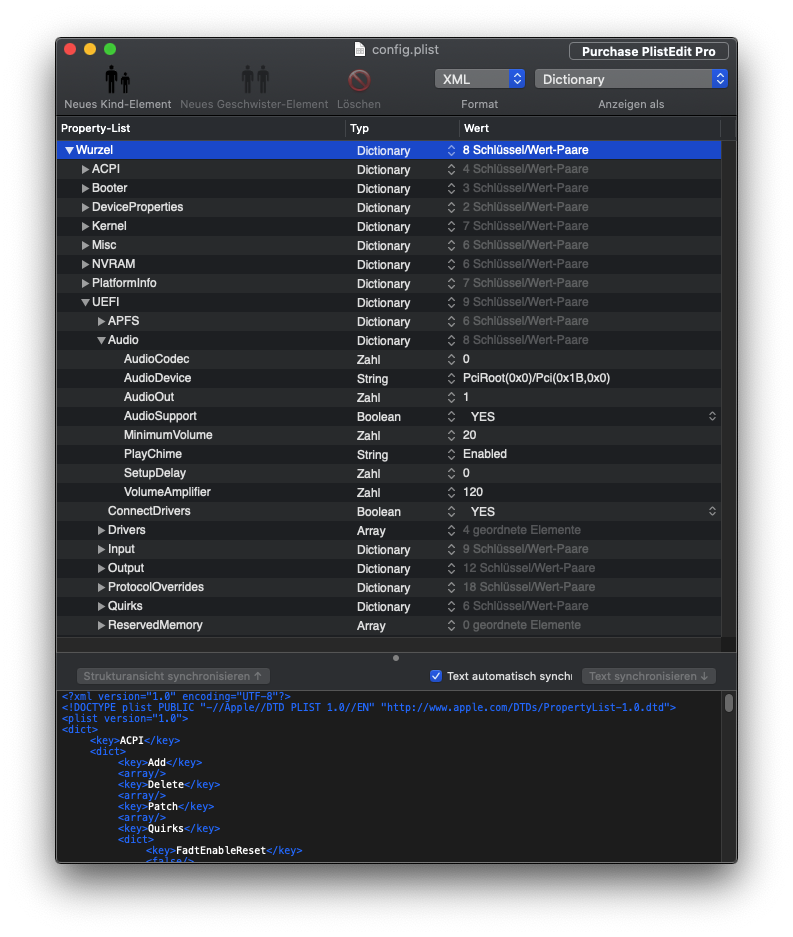Select the AudioDevice key
793x937 pixels.
157,378
